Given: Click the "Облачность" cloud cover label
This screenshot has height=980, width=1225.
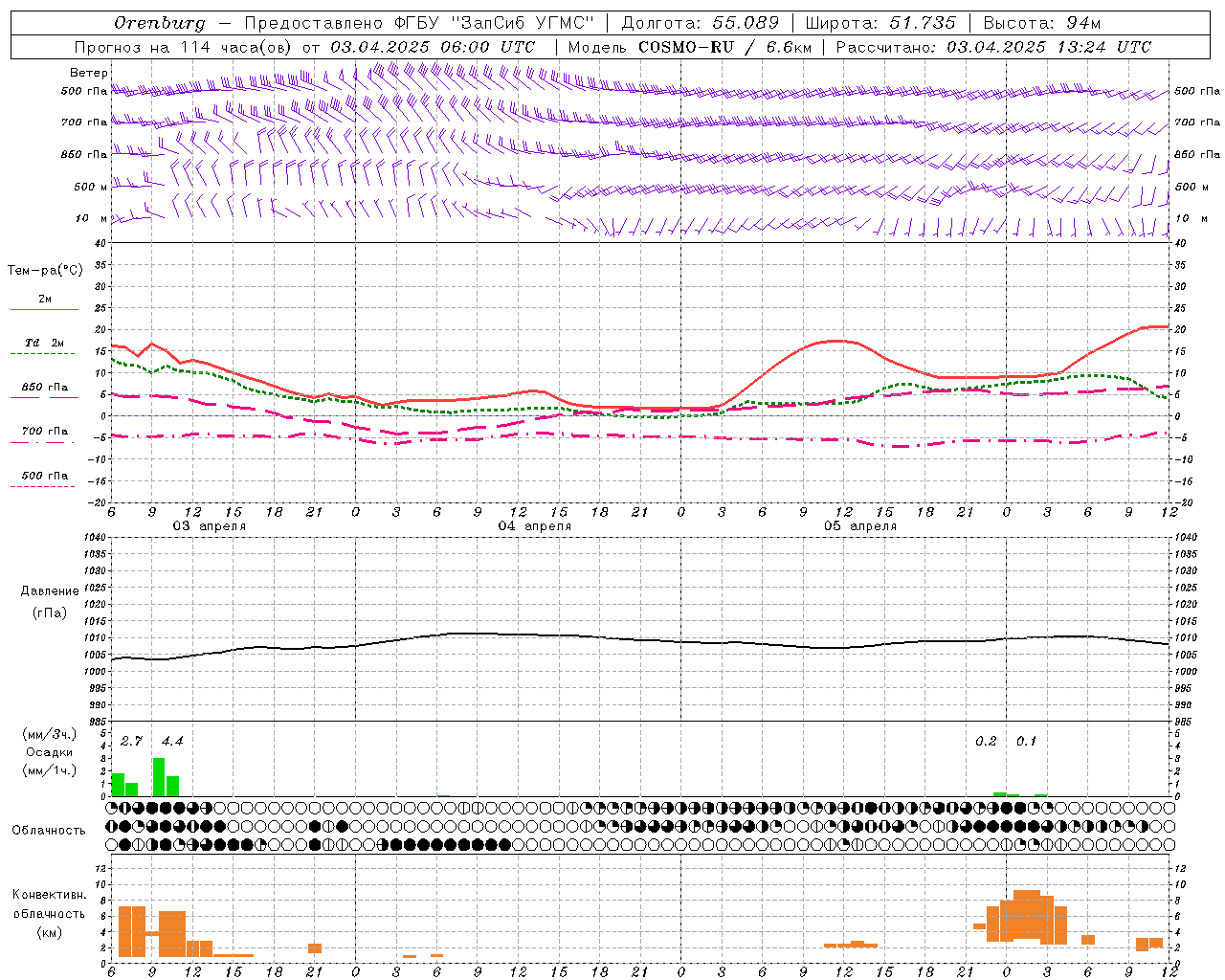Looking at the screenshot, I should (49, 831).
